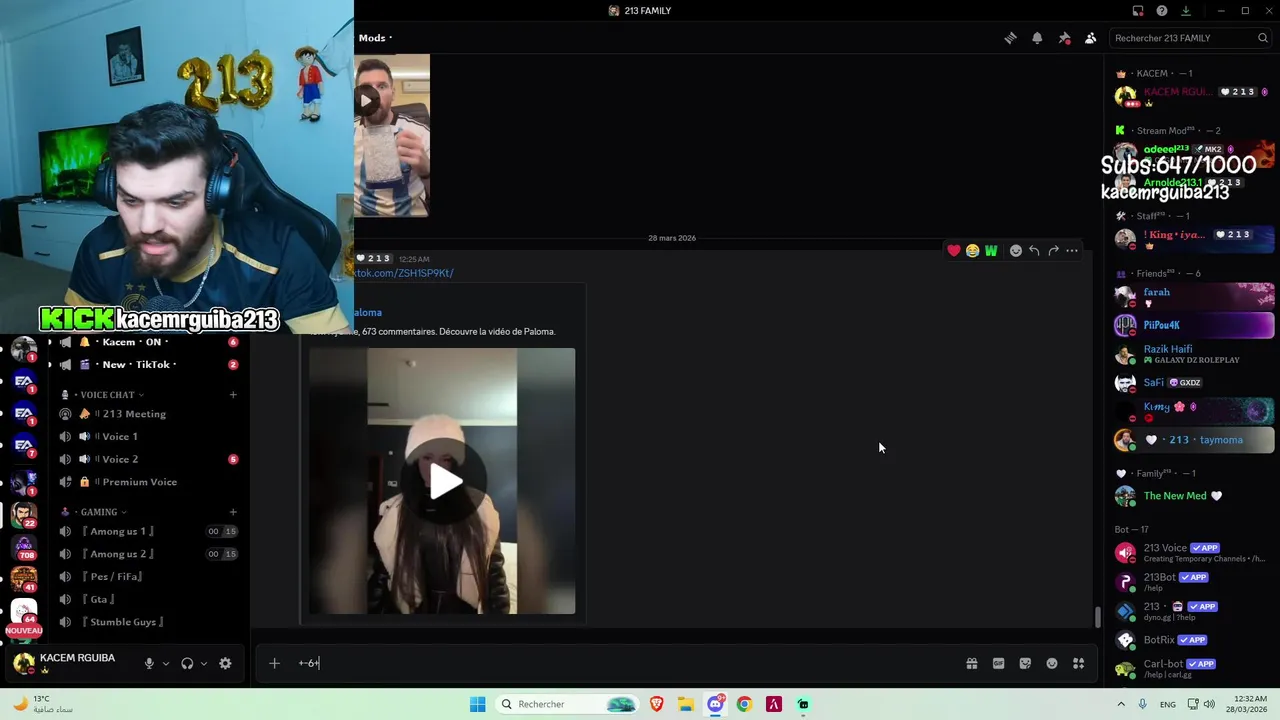Open headphone output options chevron
The height and width of the screenshot is (720, 1280).
click(x=204, y=663)
